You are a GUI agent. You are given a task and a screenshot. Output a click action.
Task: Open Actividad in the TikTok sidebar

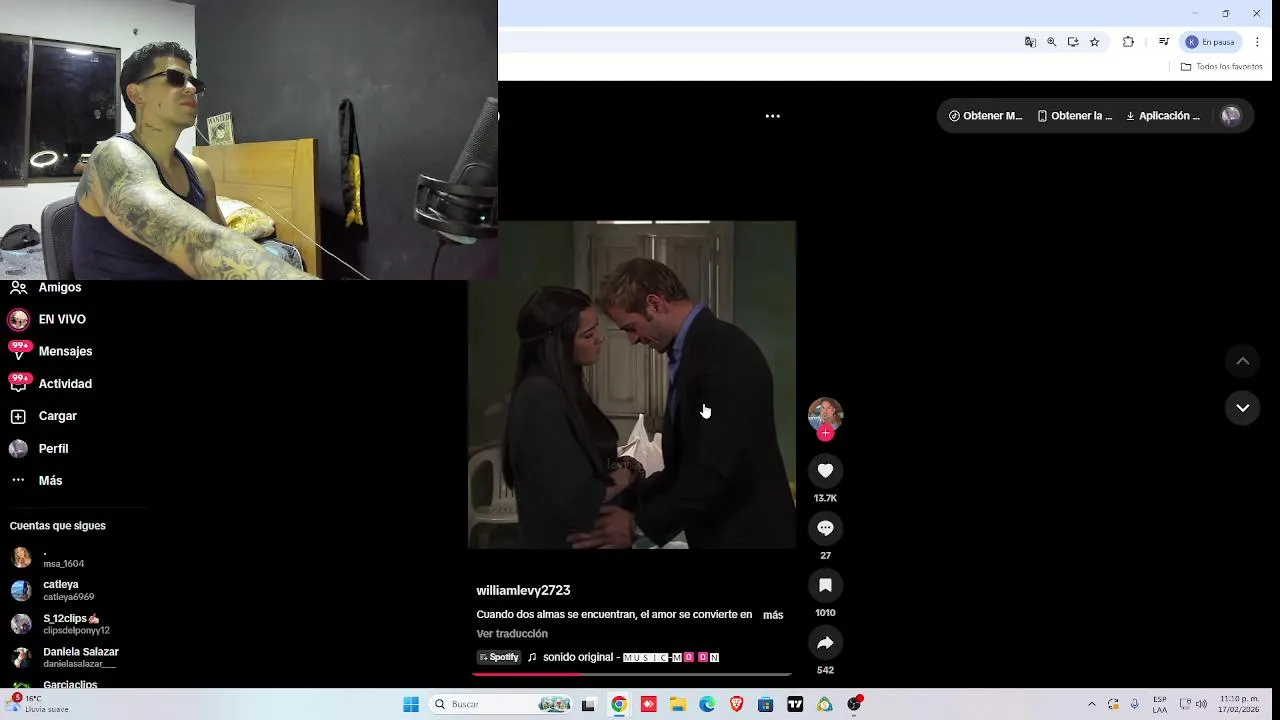(x=50, y=384)
